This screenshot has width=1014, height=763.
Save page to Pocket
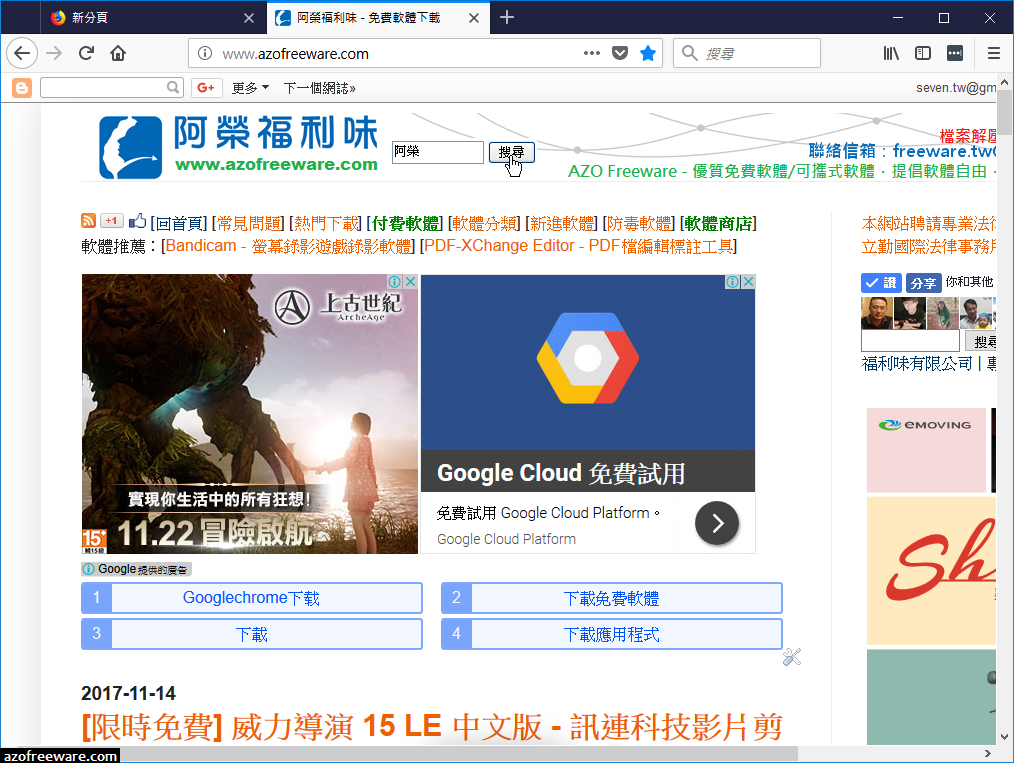point(620,53)
